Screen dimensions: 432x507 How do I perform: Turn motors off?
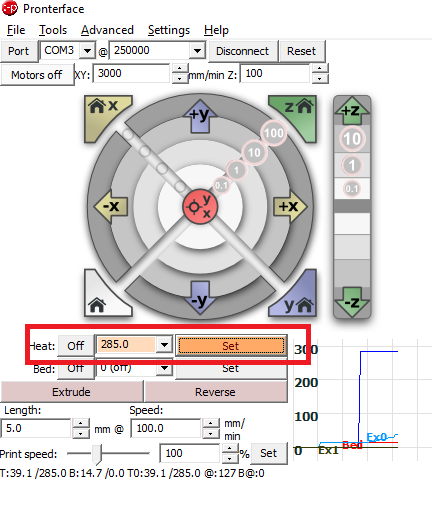click(37, 75)
